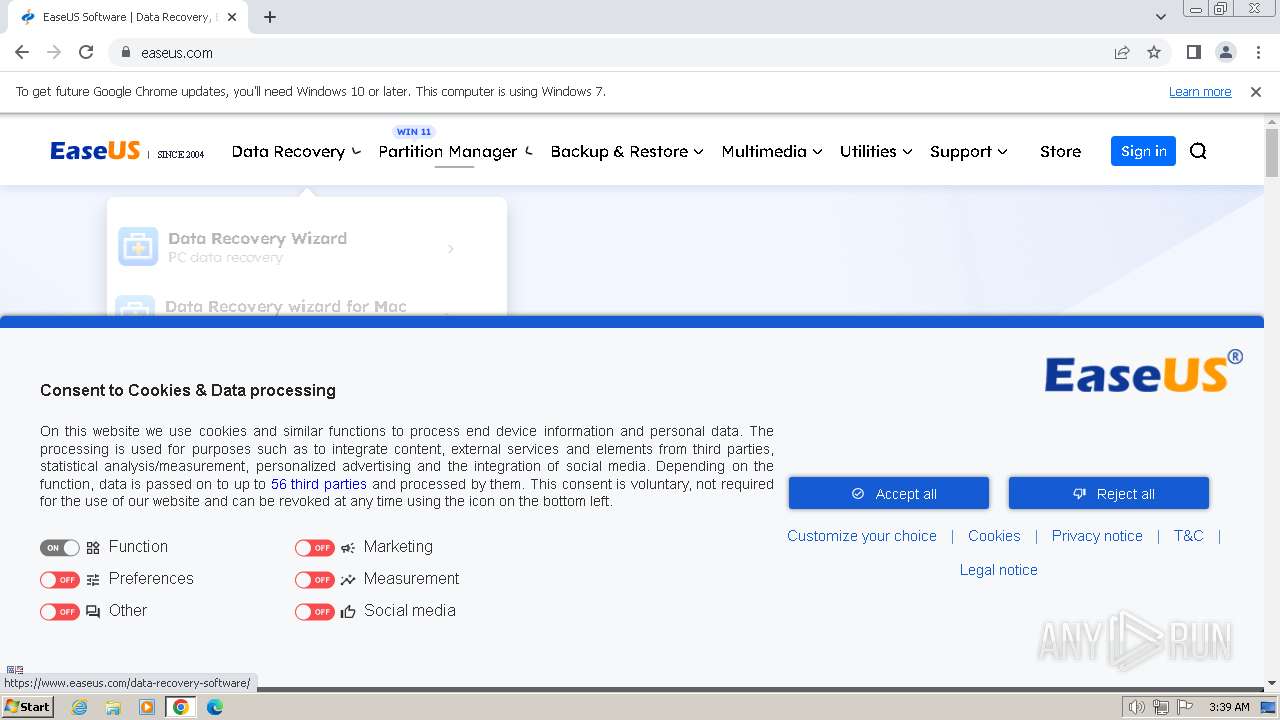The image size is (1280, 720).
Task: Bookmark this page with the star icon
Action: click(1154, 52)
